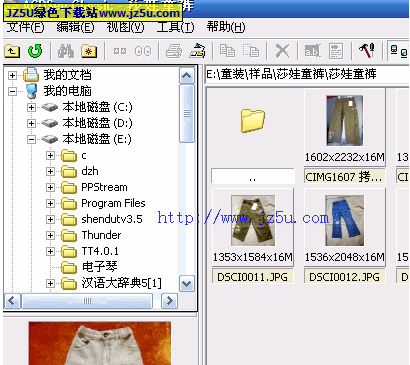410x365 pixels.
Task: Select the 汉语大辞典5[1] folder
Action: [x=122, y=283]
